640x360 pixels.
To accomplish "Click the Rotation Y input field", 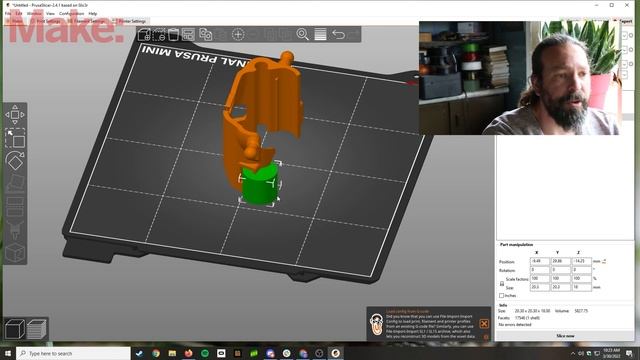I will tap(561, 270).
